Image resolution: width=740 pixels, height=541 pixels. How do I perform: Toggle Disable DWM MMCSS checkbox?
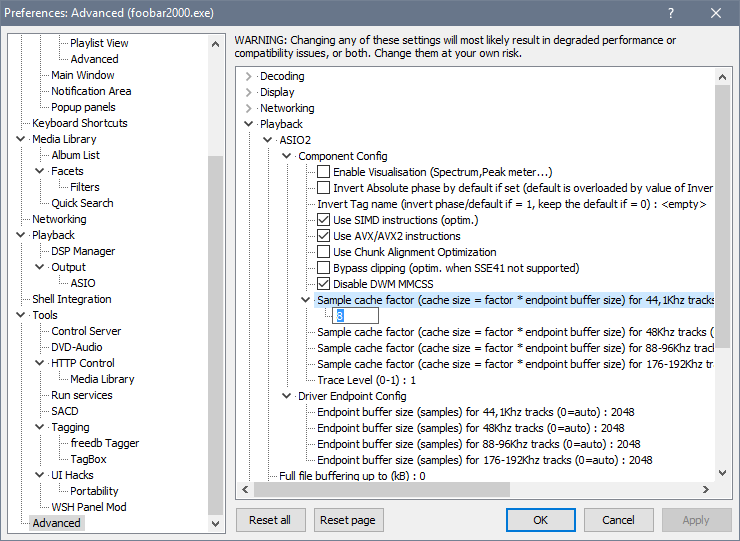click(x=323, y=284)
